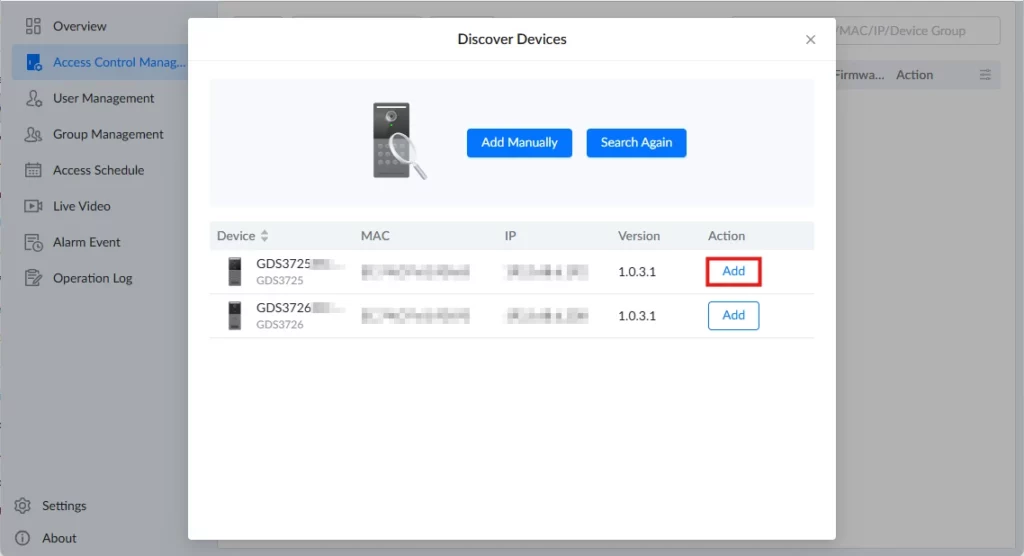The image size is (1024, 556).
Task: Click the GDS3725 device thumbnail
Action: [234, 271]
